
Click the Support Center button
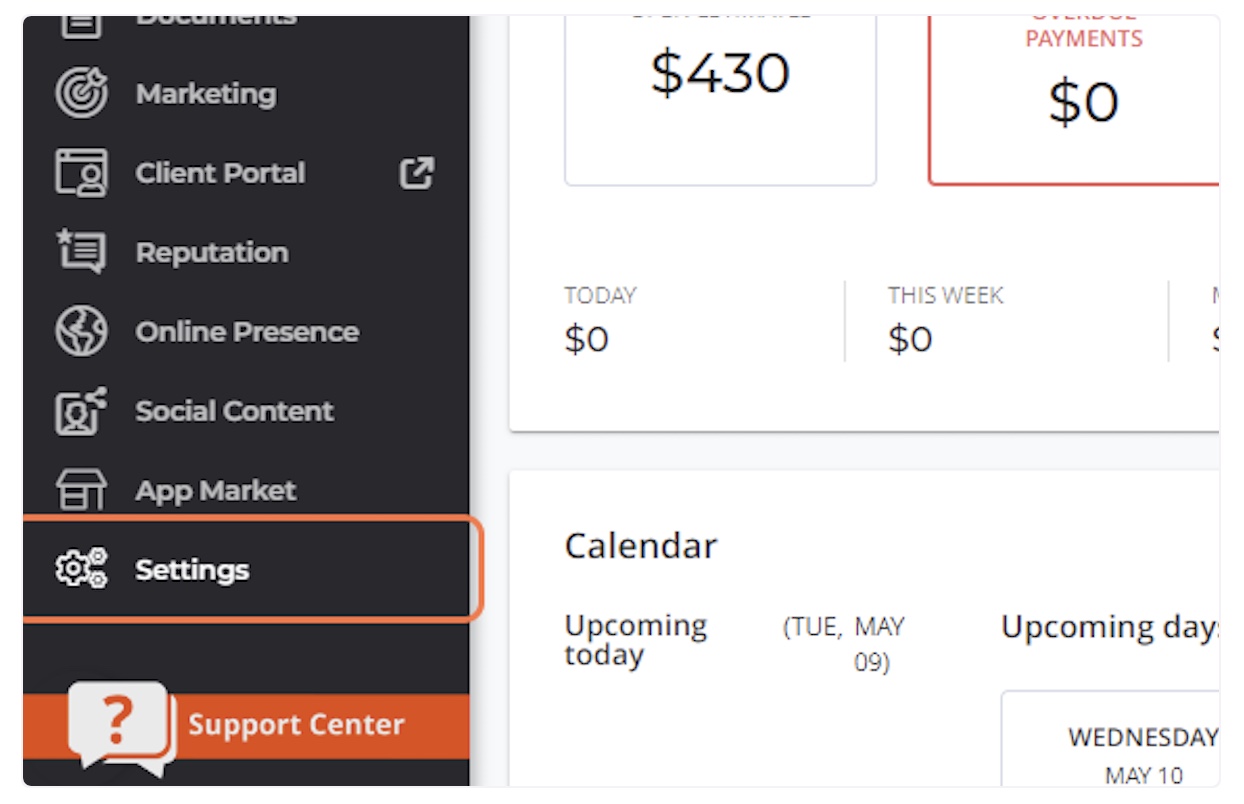pyautogui.click(x=246, y=726)
